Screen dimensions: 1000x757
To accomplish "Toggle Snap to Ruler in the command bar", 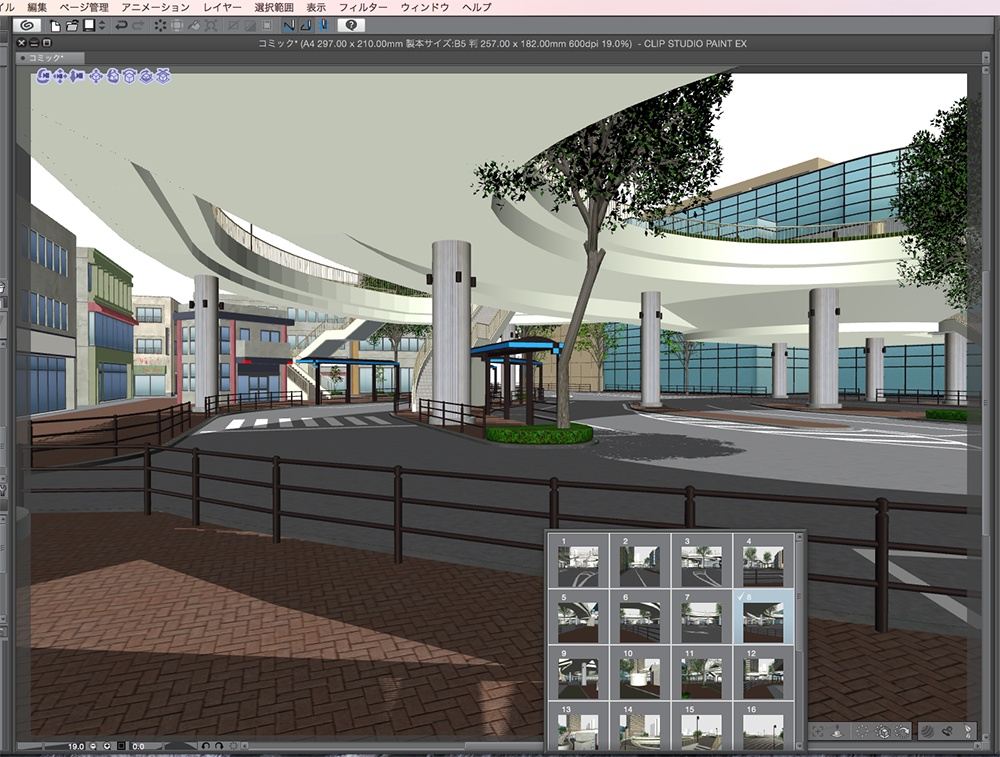I will coord(268,26).
